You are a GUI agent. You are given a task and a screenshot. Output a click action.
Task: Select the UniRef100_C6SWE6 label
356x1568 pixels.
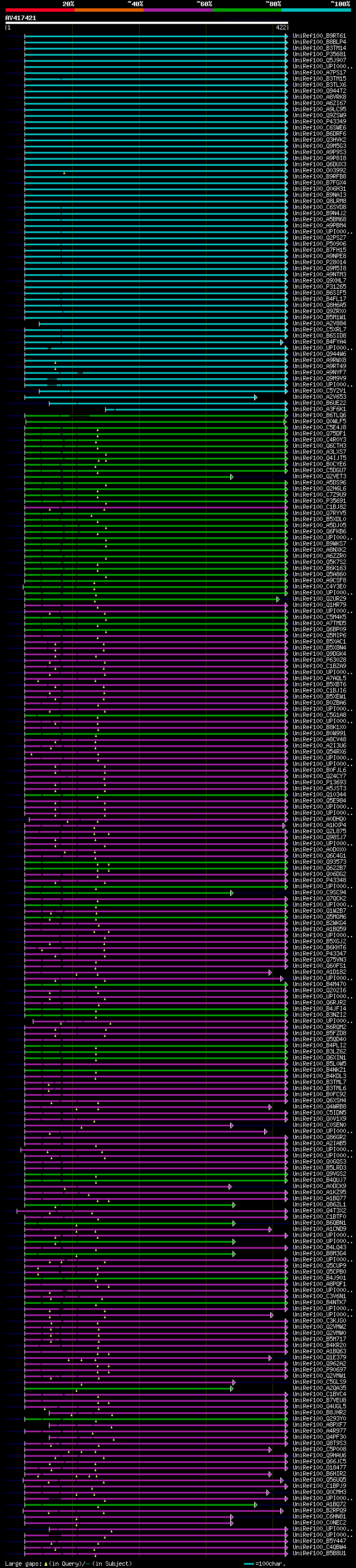[x=319, y=128]
